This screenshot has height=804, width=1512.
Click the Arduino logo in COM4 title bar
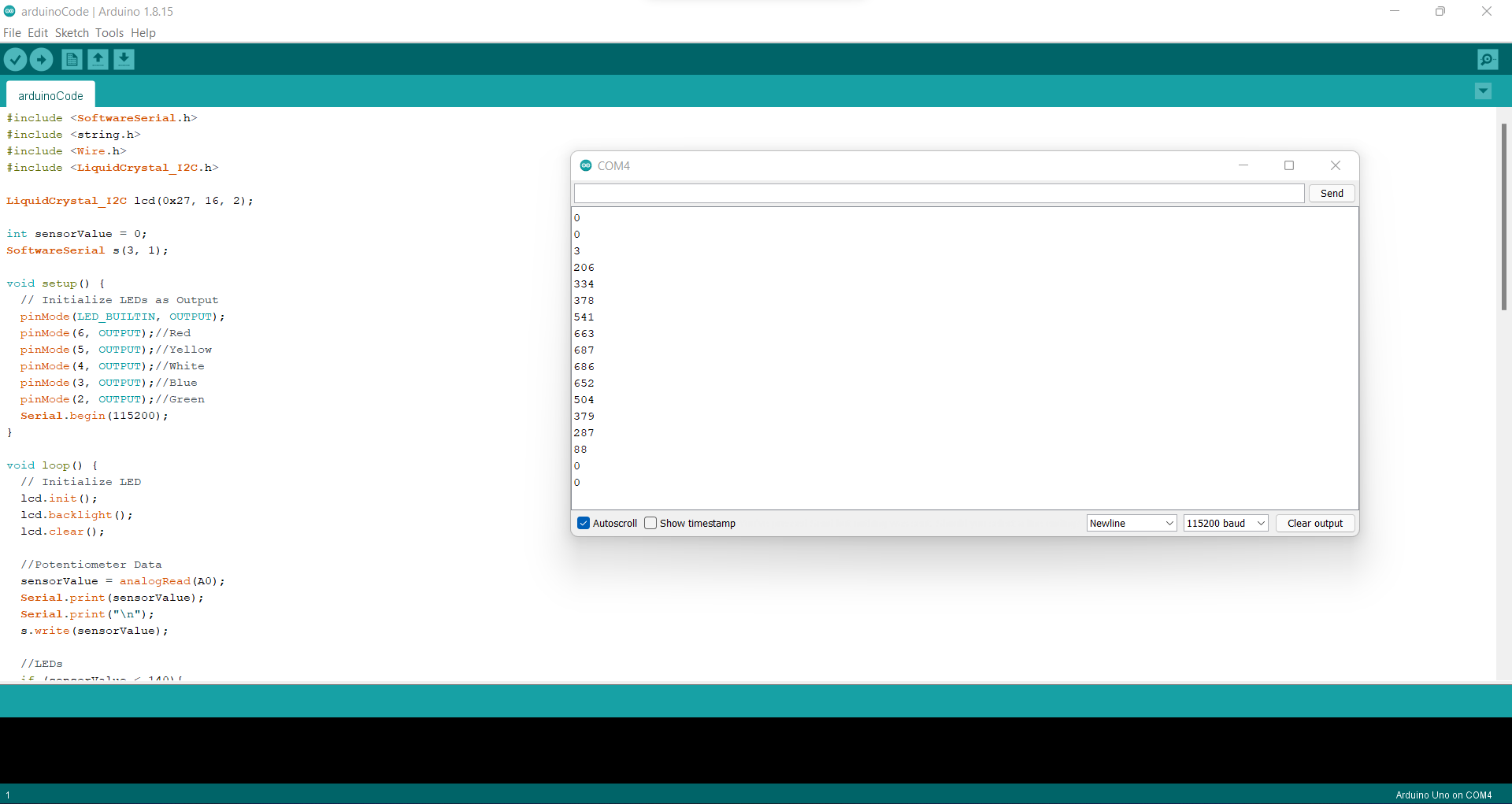586,165
